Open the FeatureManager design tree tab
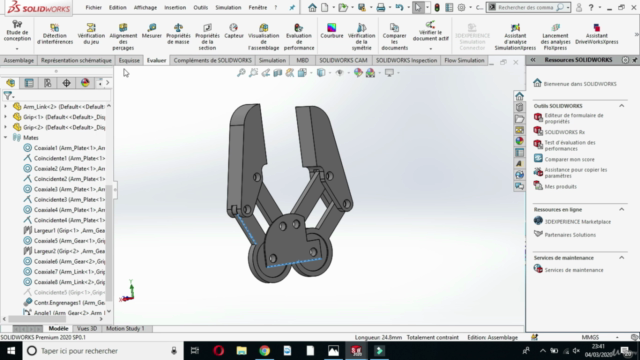 (11, 83)
